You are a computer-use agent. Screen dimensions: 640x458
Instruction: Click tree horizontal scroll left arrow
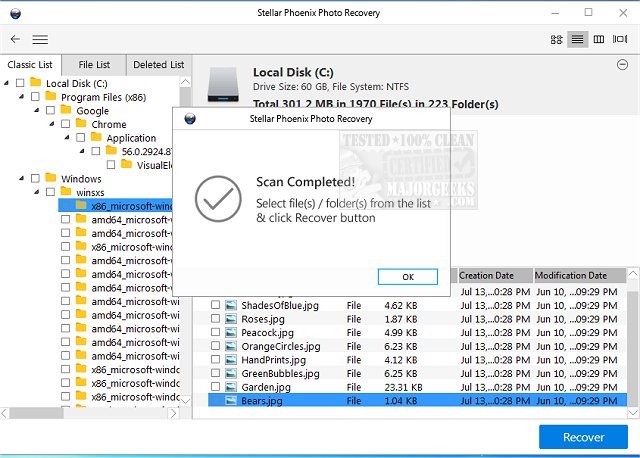[4, 414]
